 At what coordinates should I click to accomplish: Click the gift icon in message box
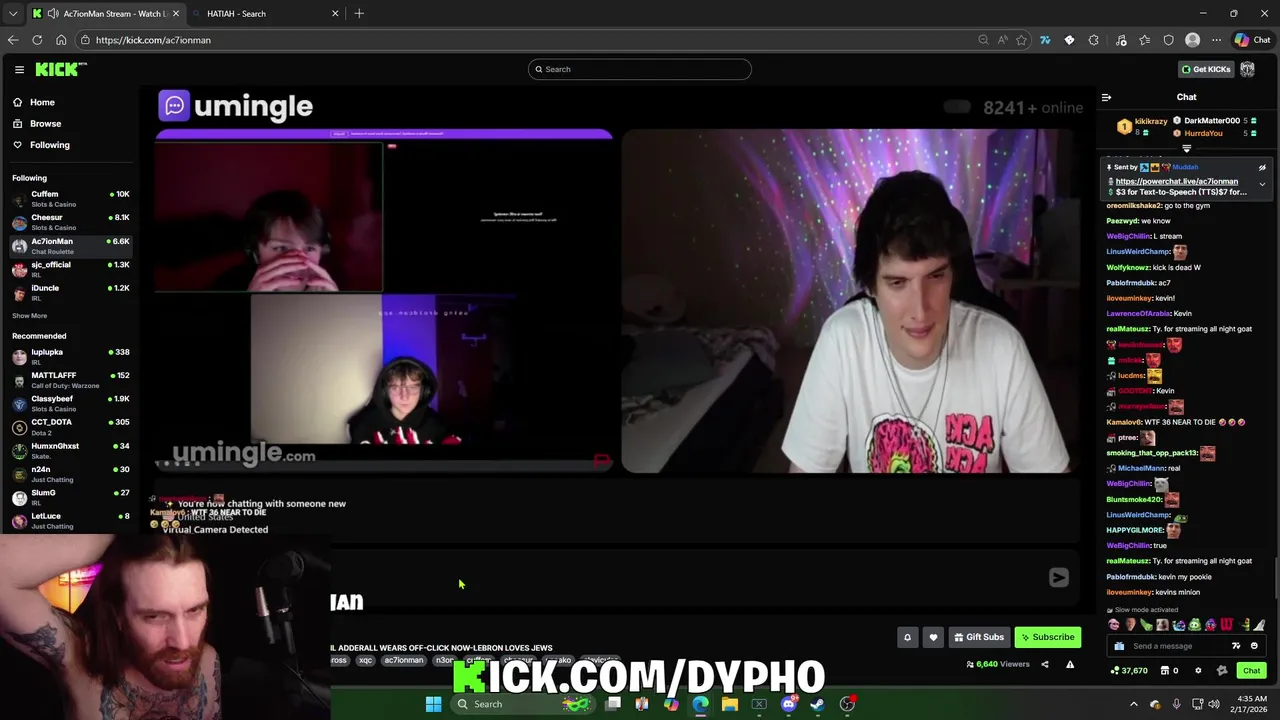point(1119,646)
